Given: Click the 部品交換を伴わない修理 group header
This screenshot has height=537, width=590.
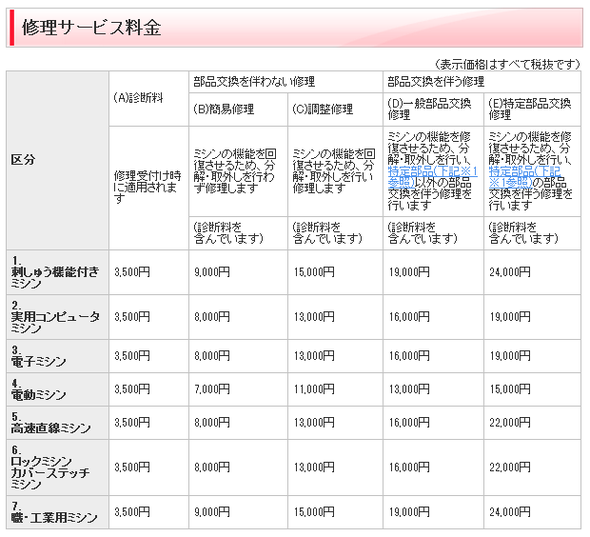Looking at the screenshot, I should (254, 82).
